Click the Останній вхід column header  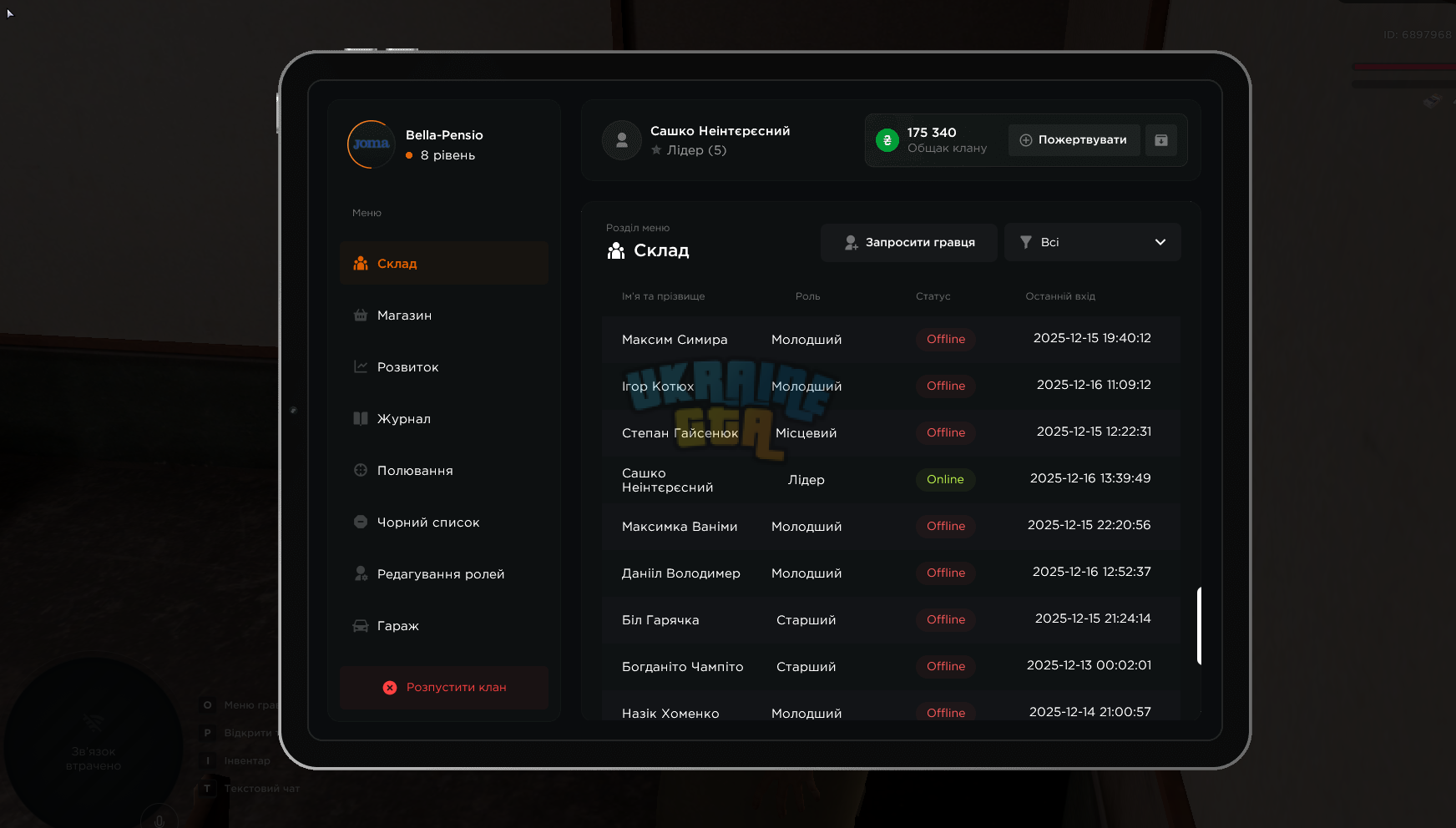[1060, 296]
